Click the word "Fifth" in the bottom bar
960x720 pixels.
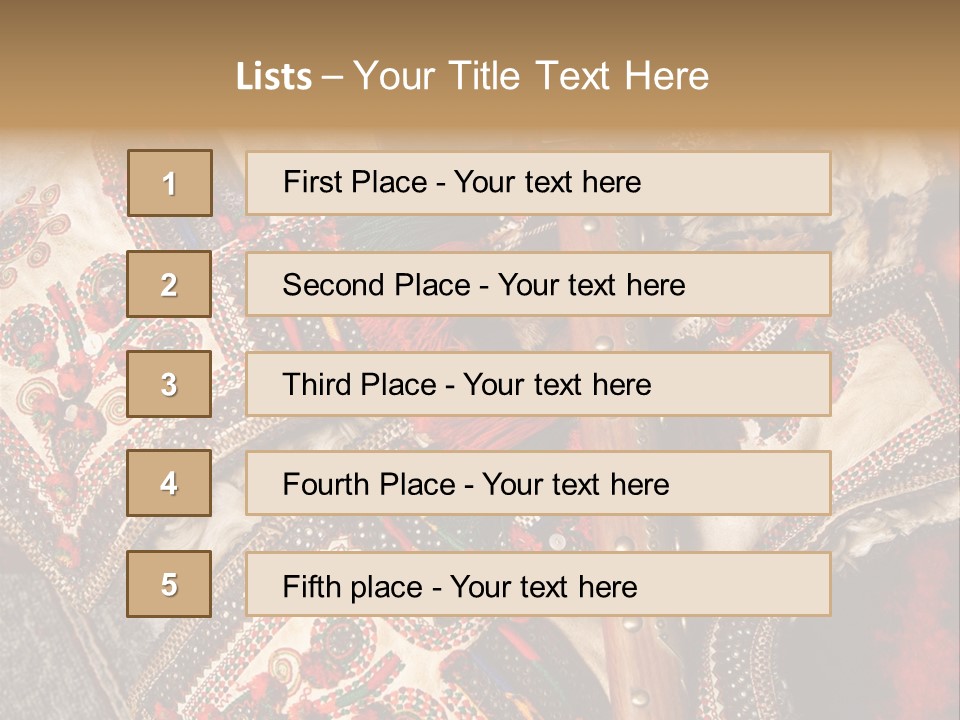tap(310, 586)
